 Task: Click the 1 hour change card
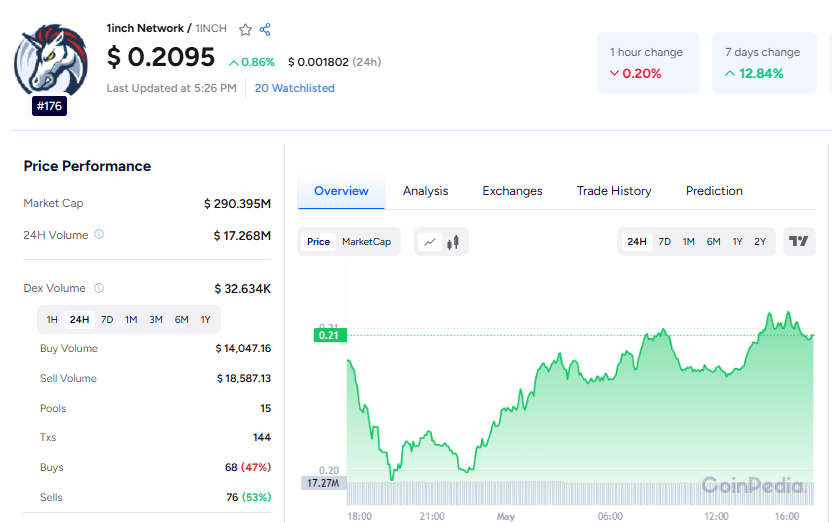648,63
